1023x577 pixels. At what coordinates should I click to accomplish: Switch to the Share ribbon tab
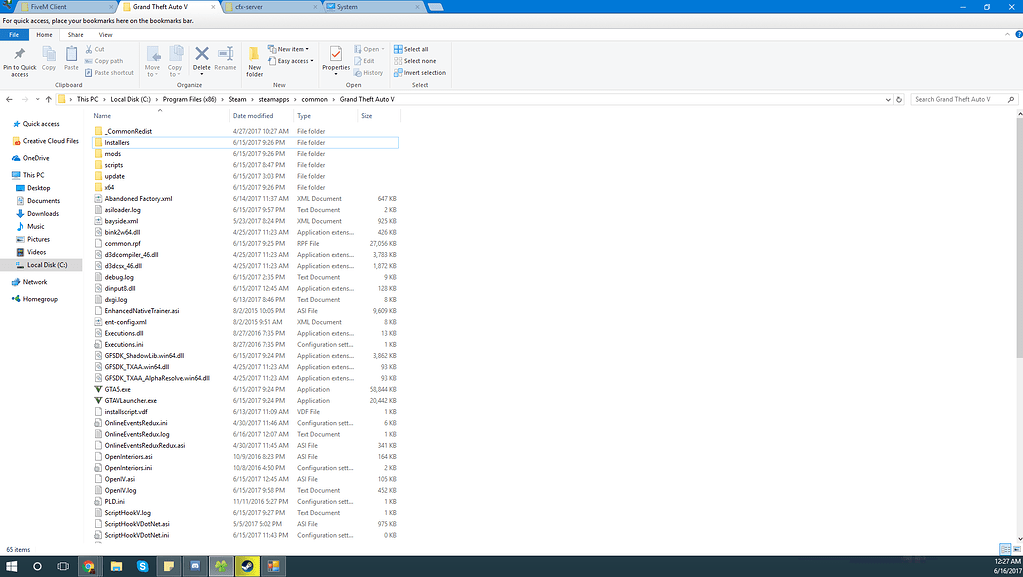[x=76, y=35]
